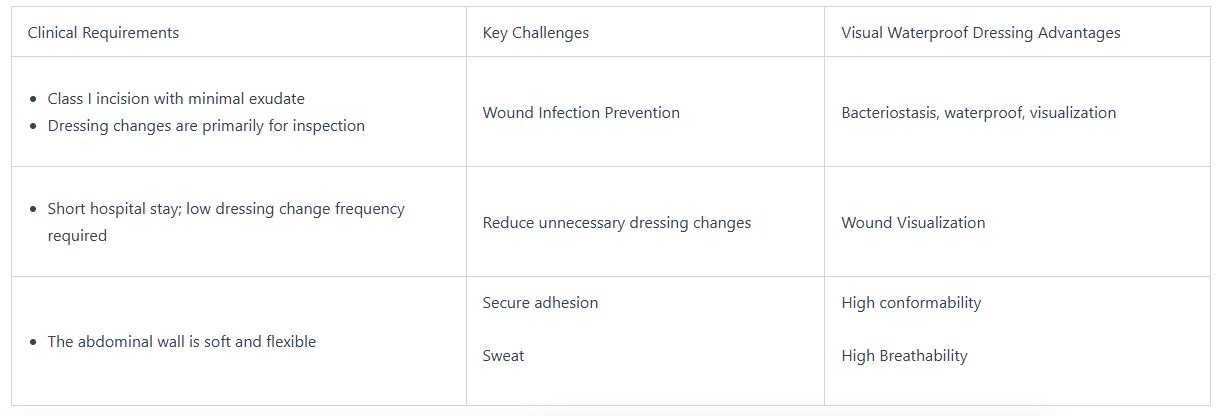The image size is (1226, 416).
Task: Click 'Dressing changes are primarily for inspection'
Action: click(206, 126)
